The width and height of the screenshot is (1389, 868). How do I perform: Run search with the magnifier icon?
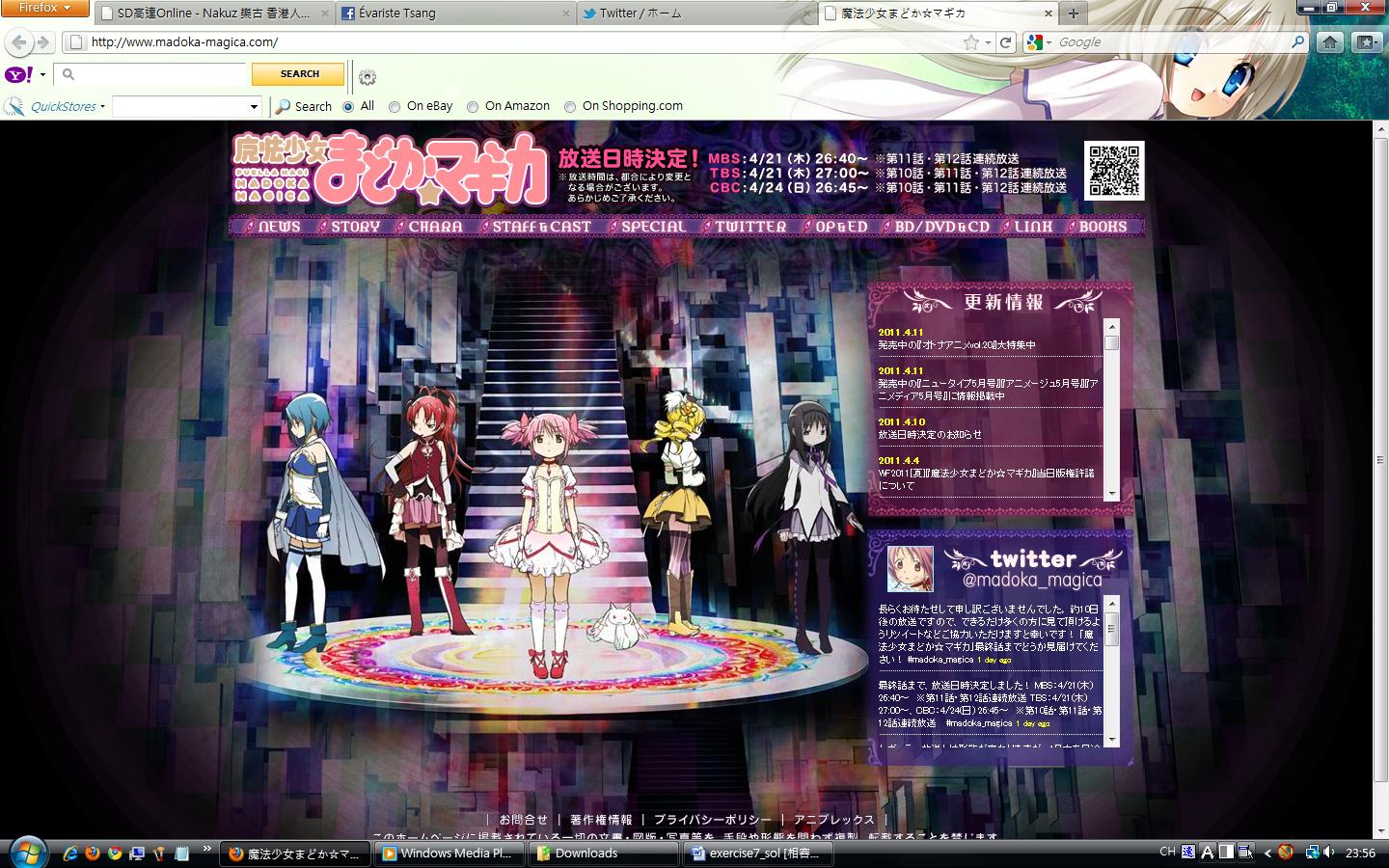(1298, 42)
